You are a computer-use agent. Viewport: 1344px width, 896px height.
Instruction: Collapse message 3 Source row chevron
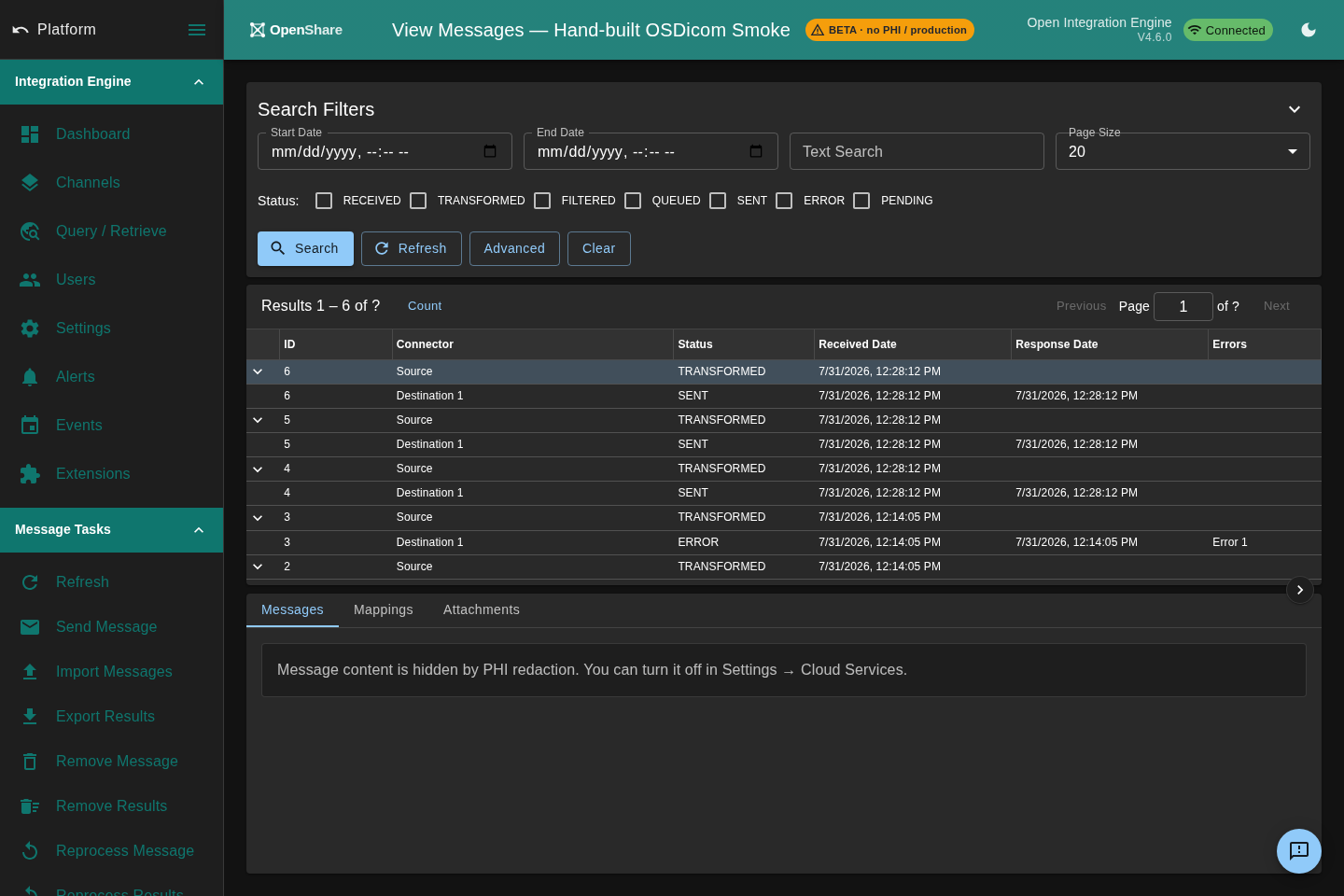[258, 517]
